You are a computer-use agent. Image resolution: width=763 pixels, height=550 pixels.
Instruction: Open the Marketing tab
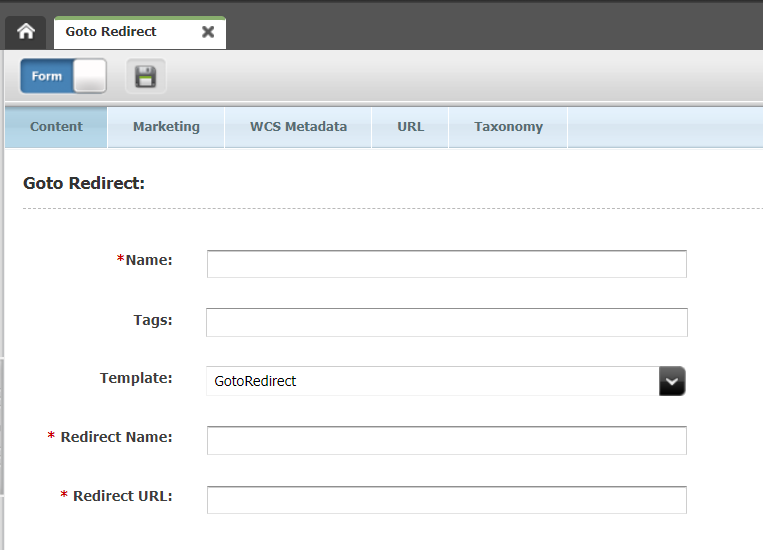(x=166, y=127)
